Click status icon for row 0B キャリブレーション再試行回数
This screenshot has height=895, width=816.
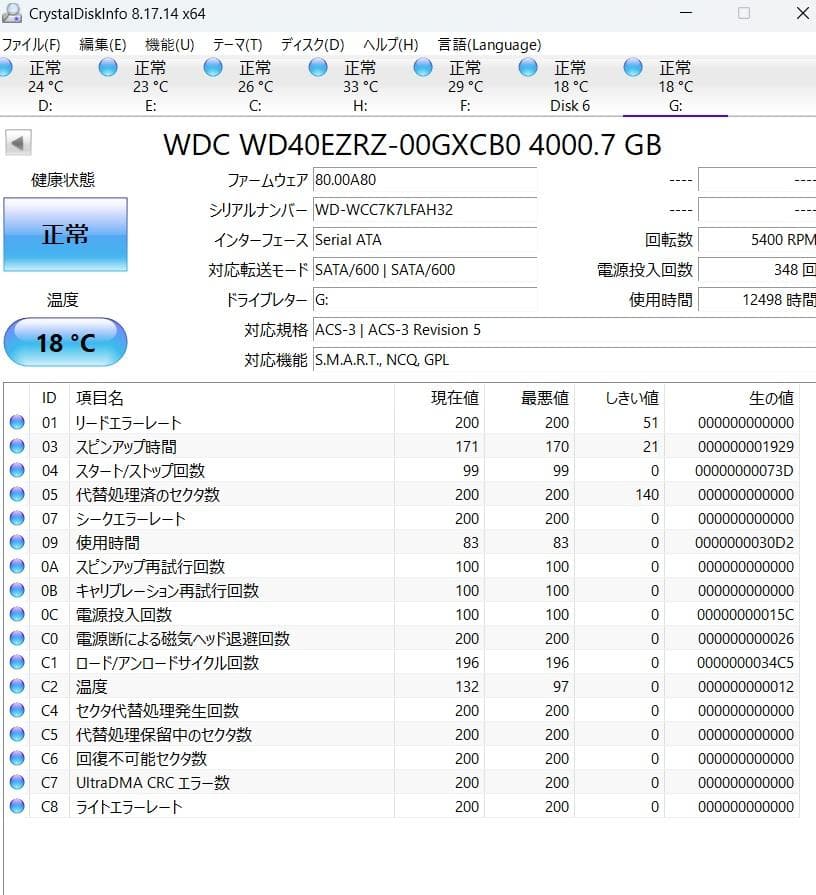pos(17,590)
